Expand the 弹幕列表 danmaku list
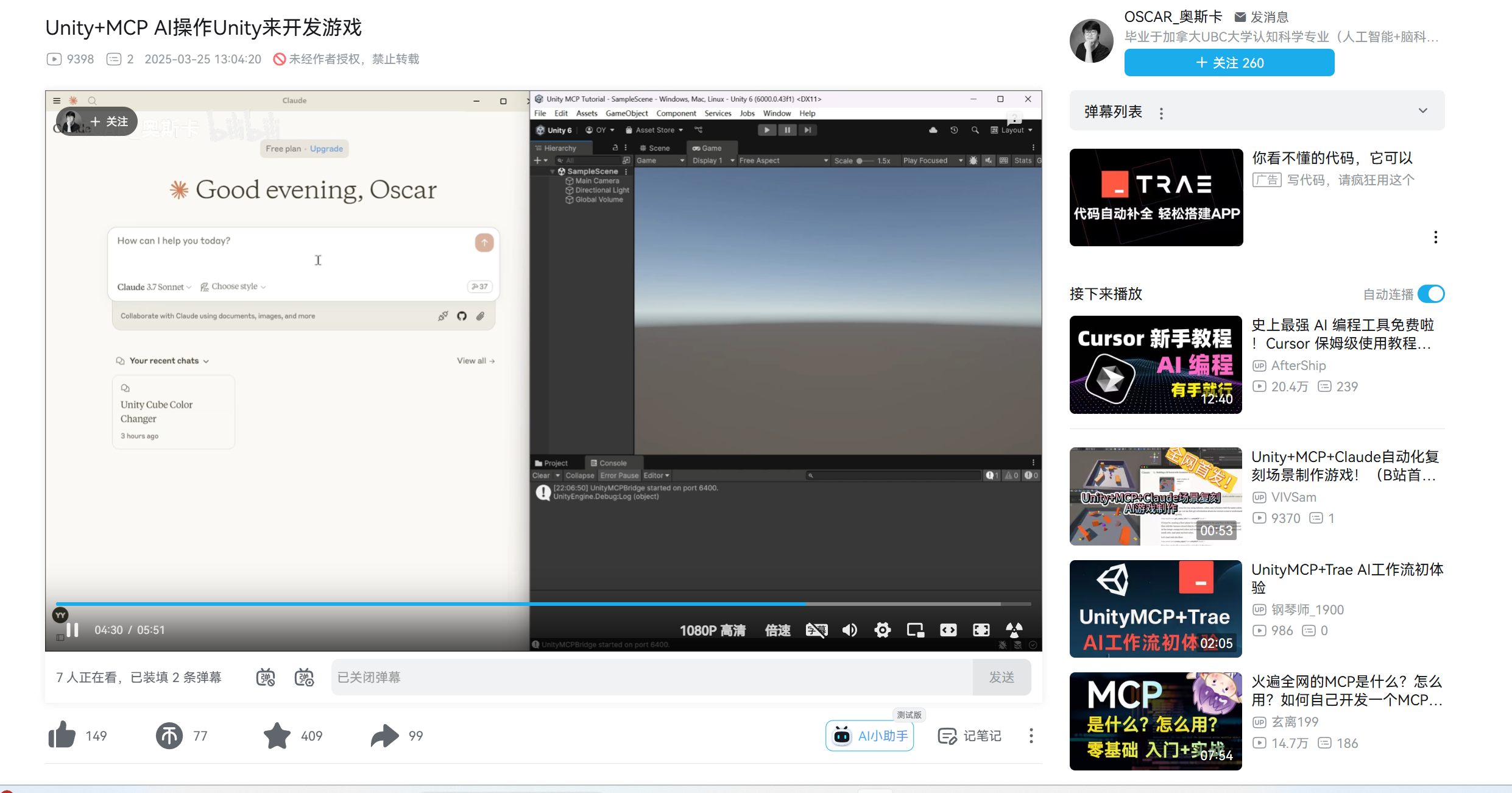1512x793 pixels. coord(1422,111)
